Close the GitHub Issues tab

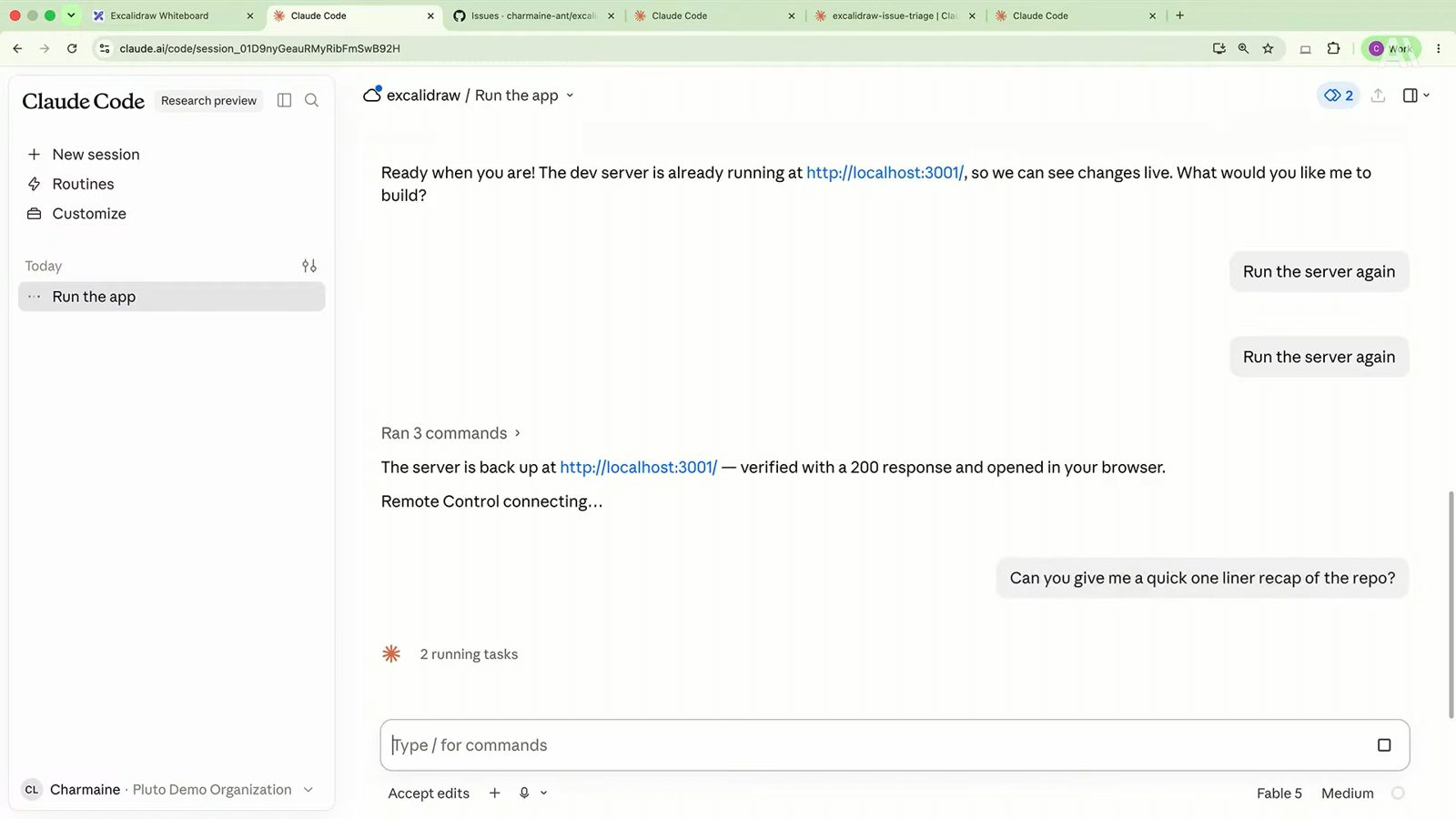pos(611,15)
